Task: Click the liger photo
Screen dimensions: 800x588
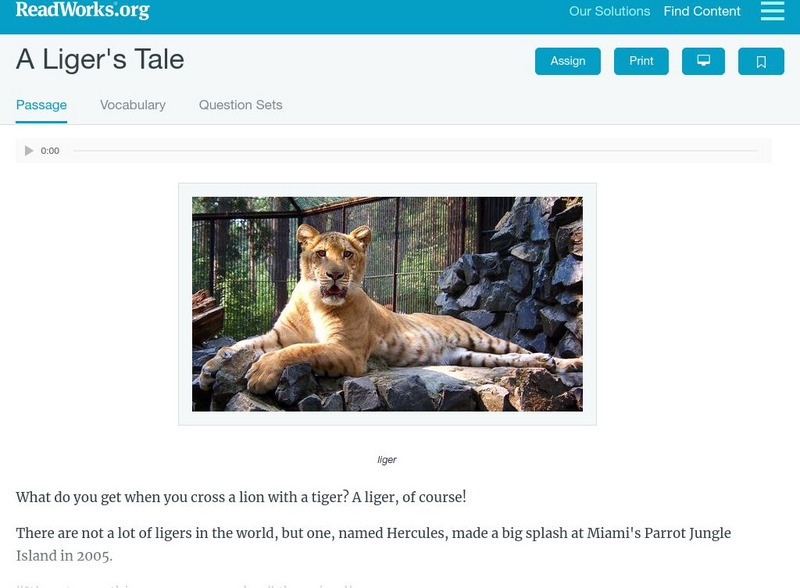Action: 387,304
